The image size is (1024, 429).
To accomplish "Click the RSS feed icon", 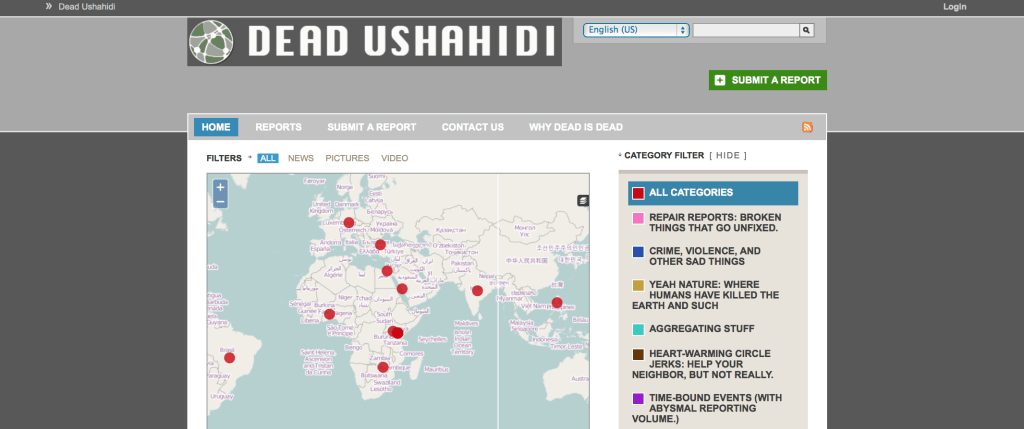I will (x=807, y=127).
